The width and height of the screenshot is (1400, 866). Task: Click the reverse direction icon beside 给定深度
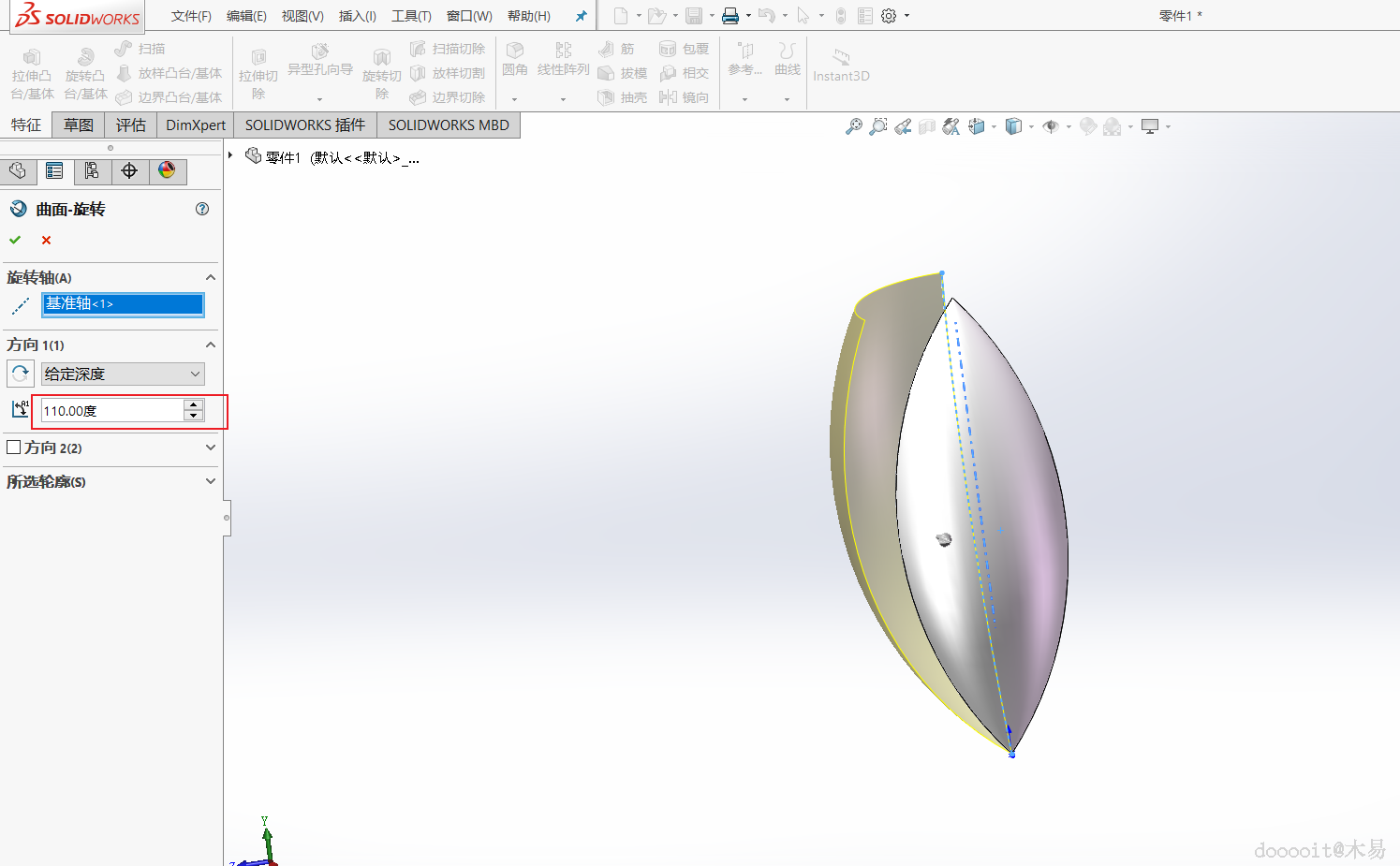pyautogui.click(x=21, y=374)
